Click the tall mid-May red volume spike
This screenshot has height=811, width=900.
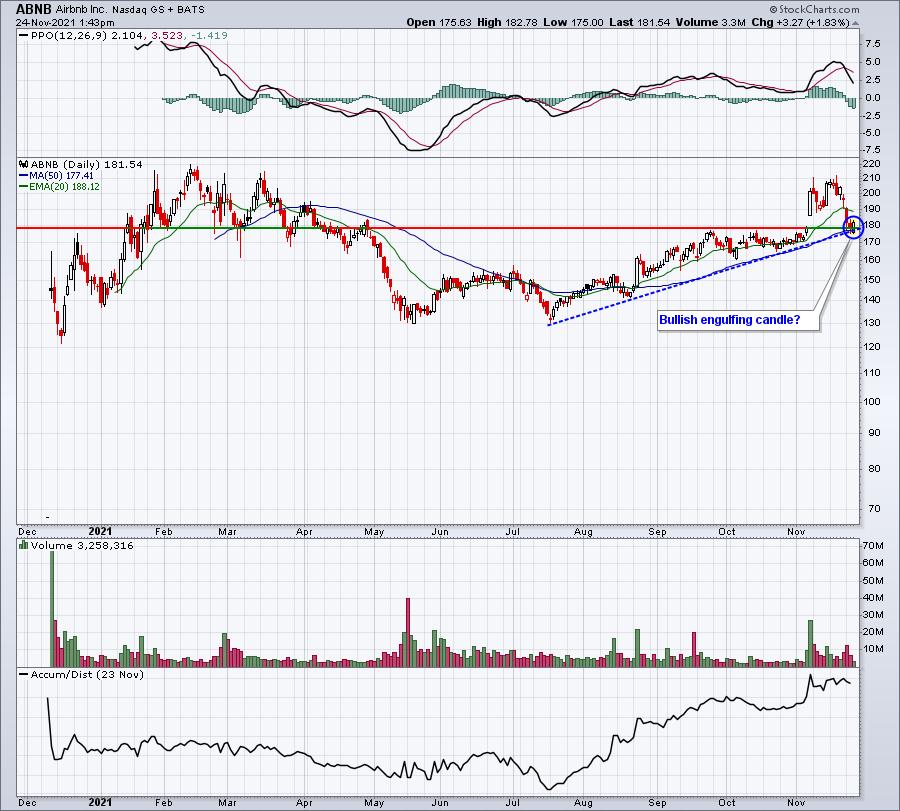click(408, 632)
